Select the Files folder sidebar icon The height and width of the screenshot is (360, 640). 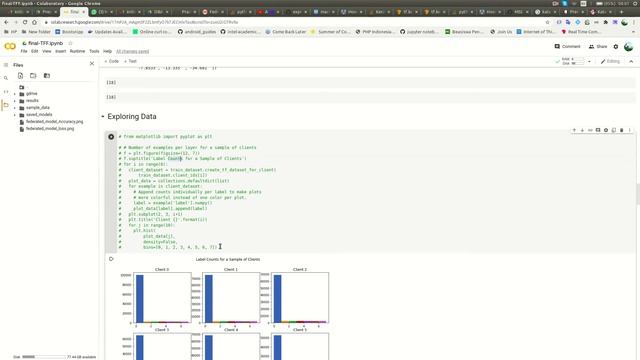click(x=6, y=105)
